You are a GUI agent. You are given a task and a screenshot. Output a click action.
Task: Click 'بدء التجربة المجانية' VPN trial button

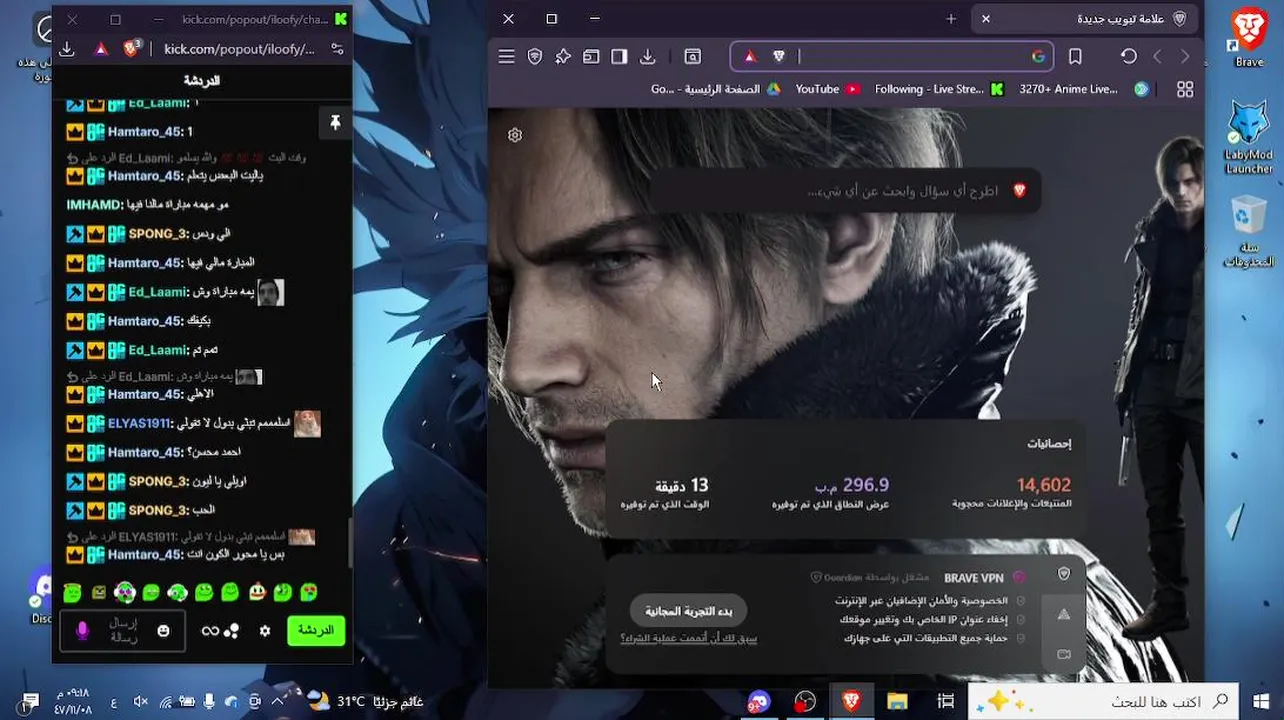point(689,611)
